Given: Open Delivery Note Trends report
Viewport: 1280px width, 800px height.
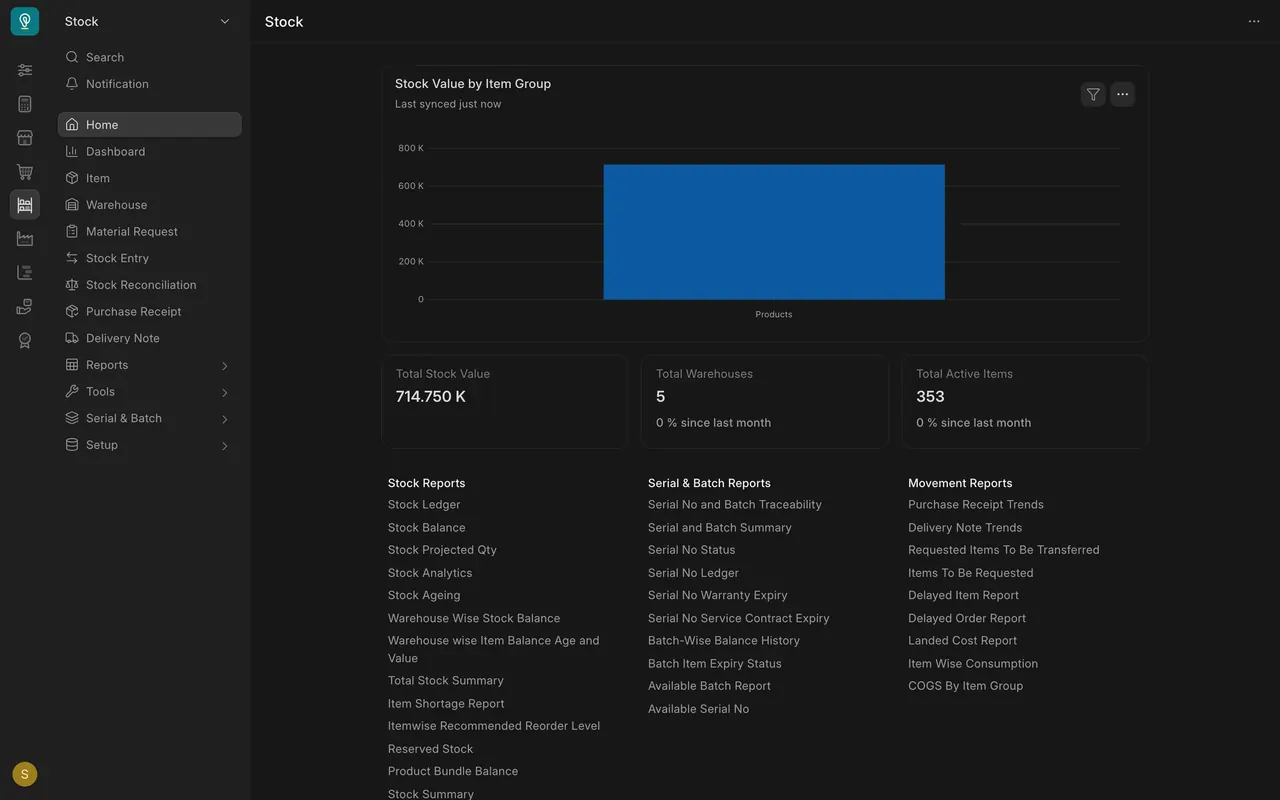Looking at the screenshot, I should 965,528.
